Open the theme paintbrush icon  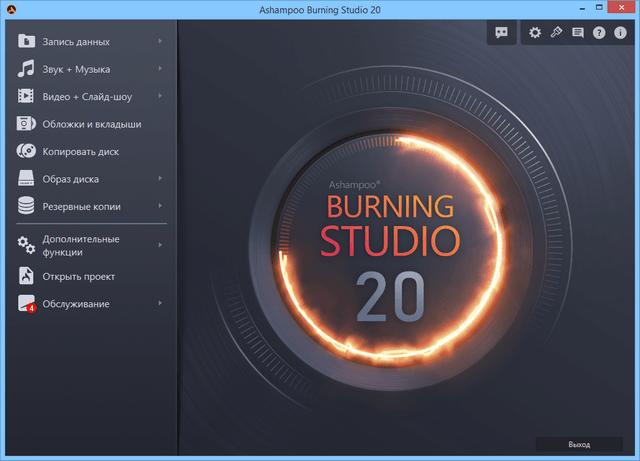556,33
